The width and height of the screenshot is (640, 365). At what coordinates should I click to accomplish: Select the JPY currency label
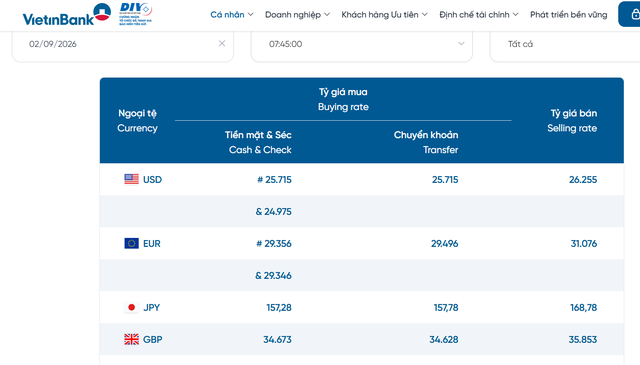point(151,307)
